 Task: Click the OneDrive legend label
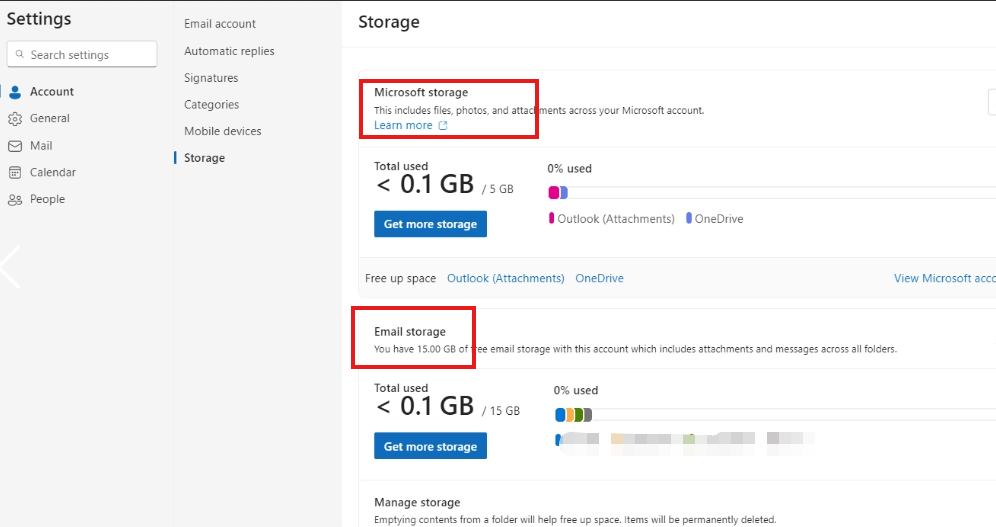pyautogui.click(x=718, y=218)
